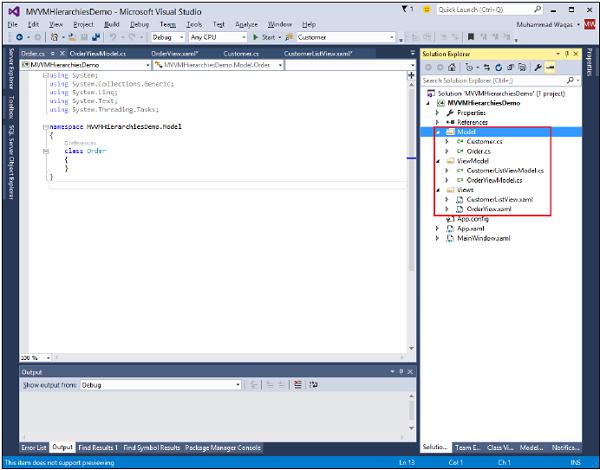Viewport: 600px width, 470px height.
Task: Expand the MainWindow.xaml node
Action: pyautogui.click(x=437, y=238)
